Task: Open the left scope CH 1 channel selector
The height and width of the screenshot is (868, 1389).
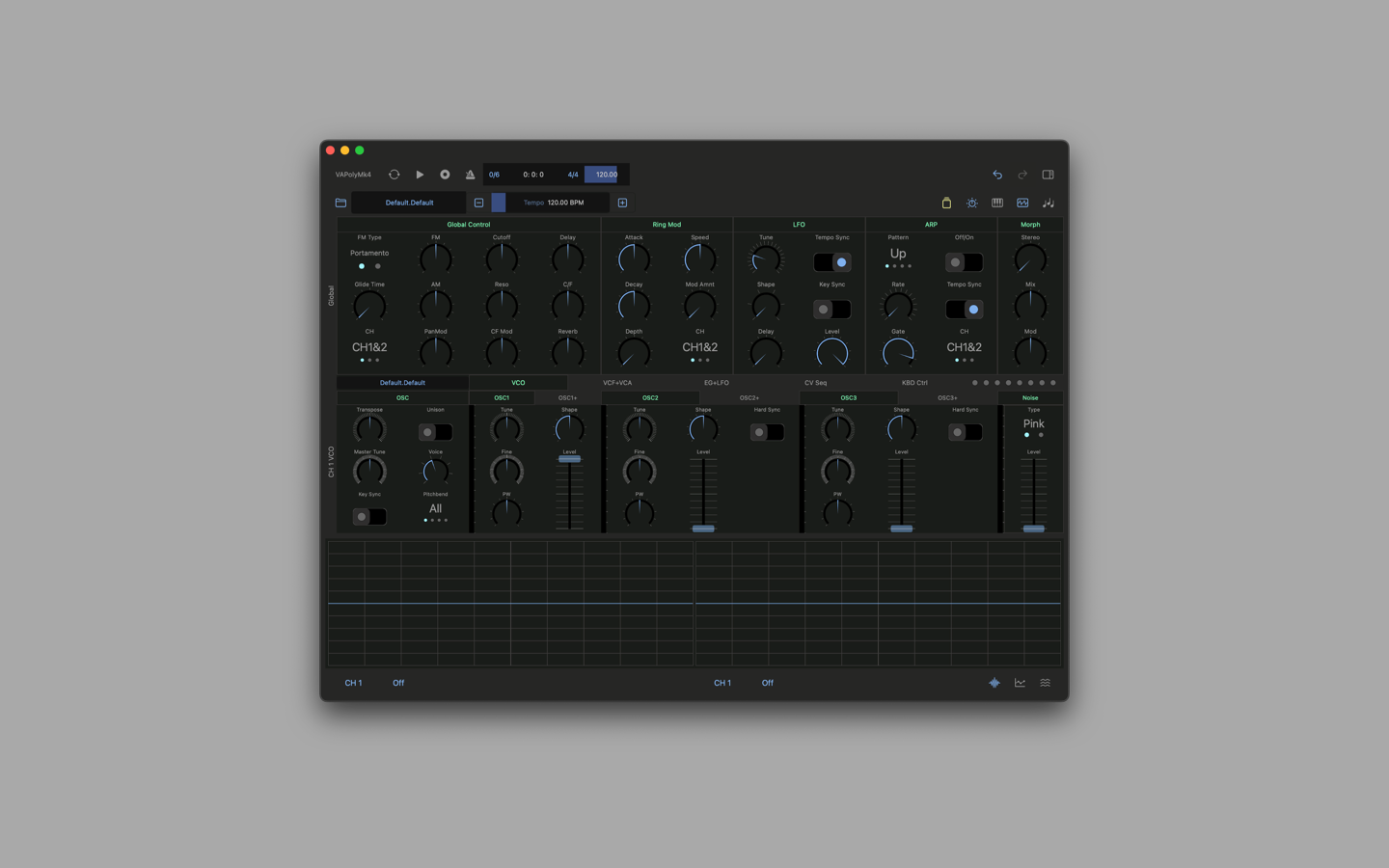Action: click(353, 683)
